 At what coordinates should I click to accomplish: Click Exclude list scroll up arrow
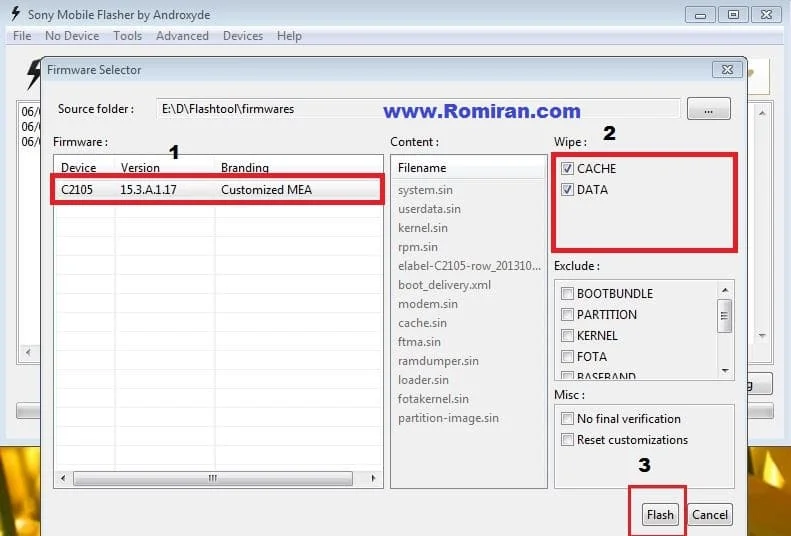725,290
